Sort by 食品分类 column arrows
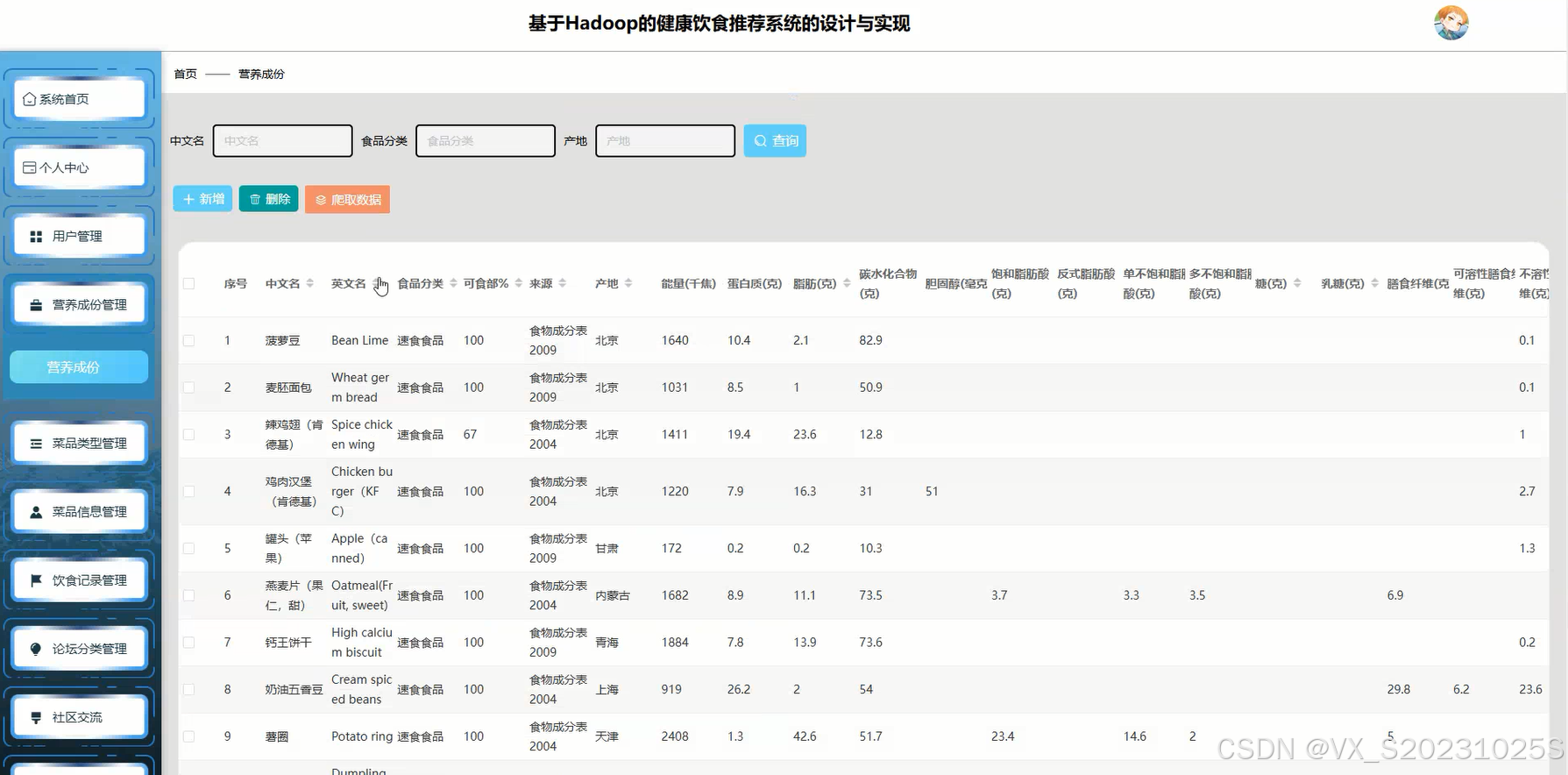Screen dimensions: 1568x775 coord(453,283)
